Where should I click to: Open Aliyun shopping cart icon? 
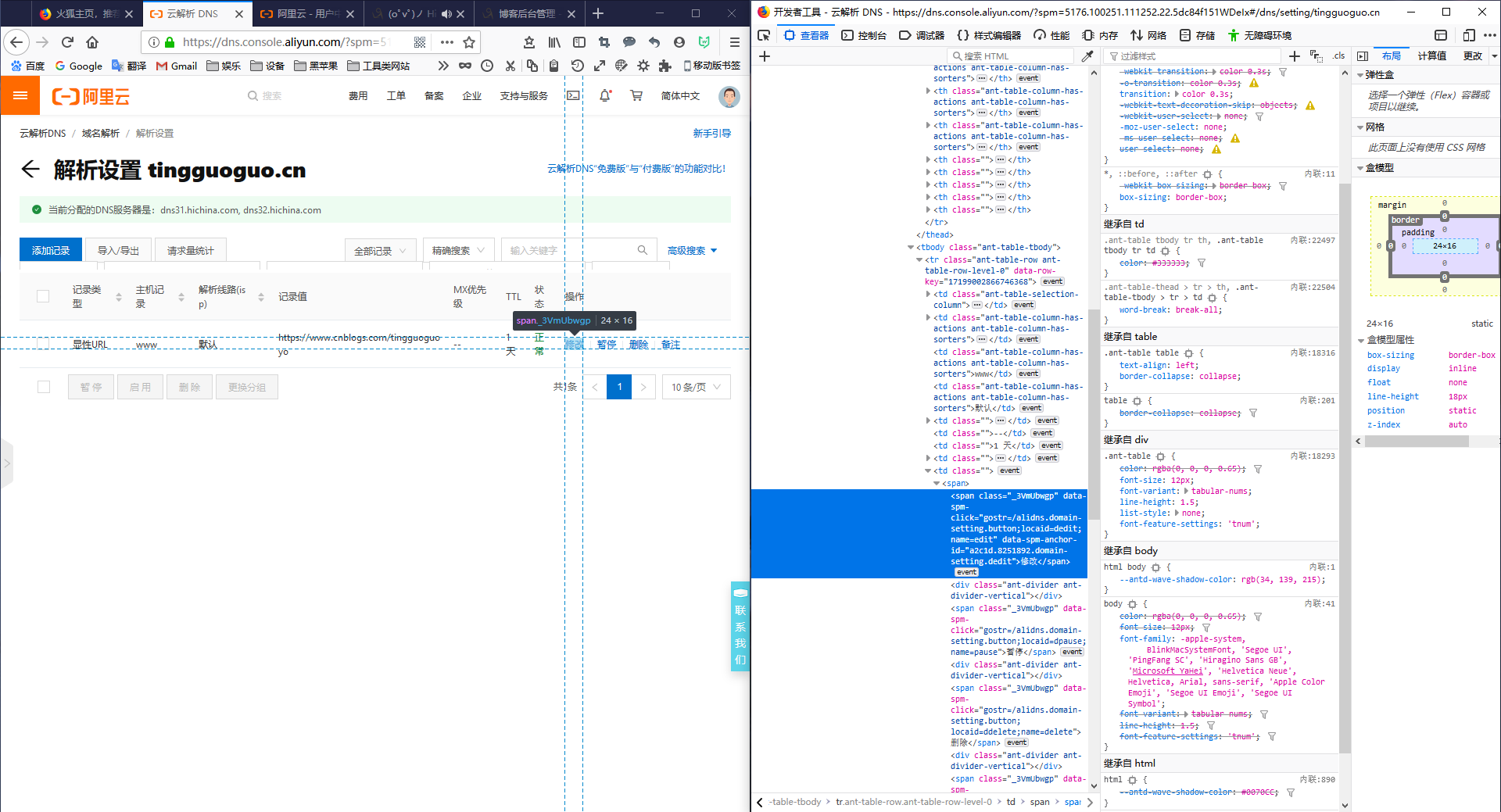click(x=636, y=95)
